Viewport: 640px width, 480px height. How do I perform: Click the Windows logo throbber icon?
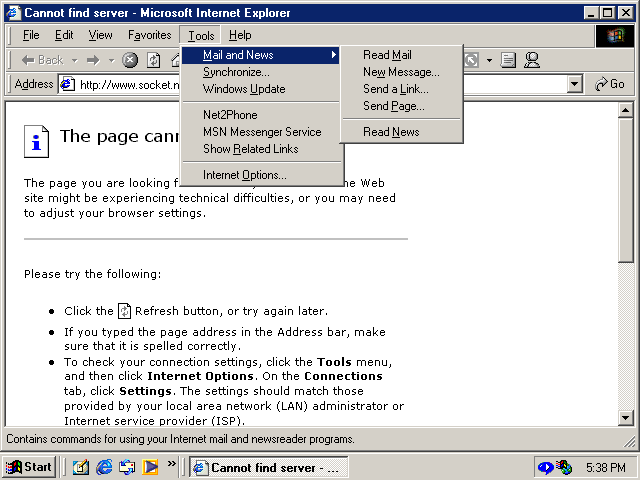coord(615,36)
